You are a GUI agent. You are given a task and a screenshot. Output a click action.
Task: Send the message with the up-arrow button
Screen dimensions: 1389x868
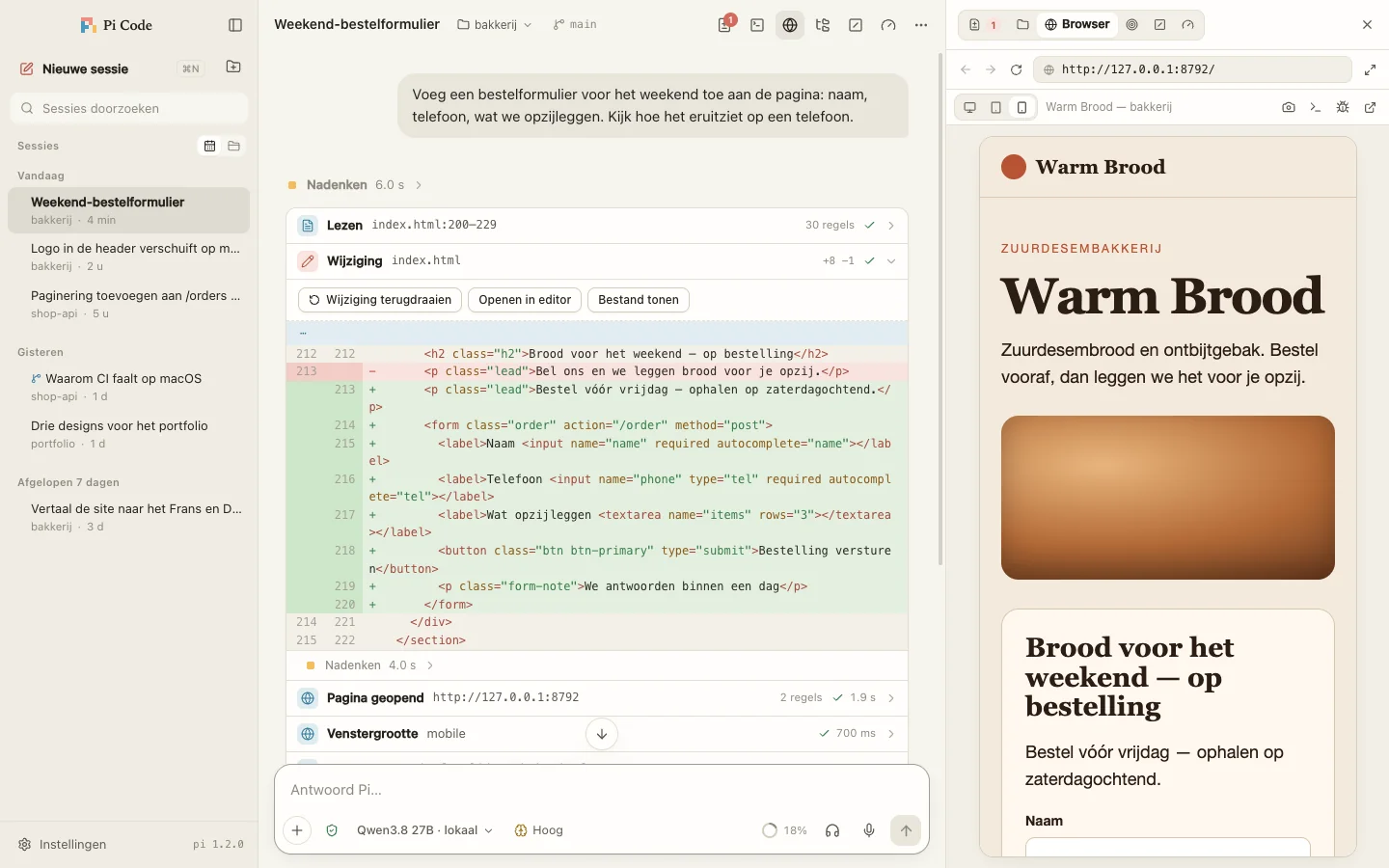point(906,830)
